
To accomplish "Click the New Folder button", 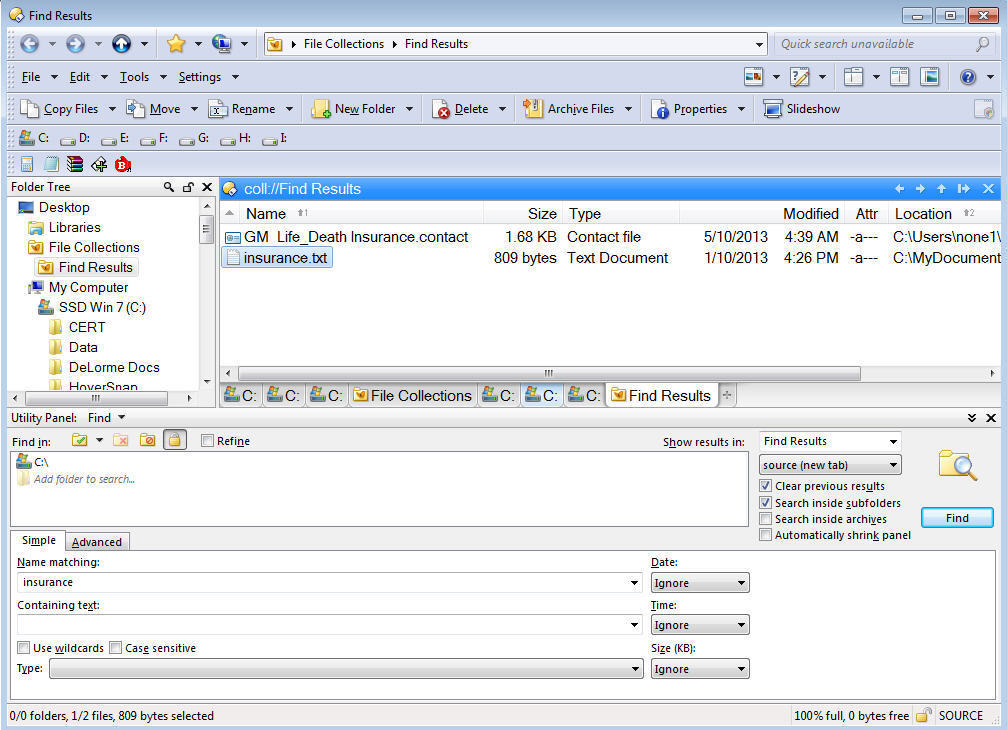I will point(354,109).
